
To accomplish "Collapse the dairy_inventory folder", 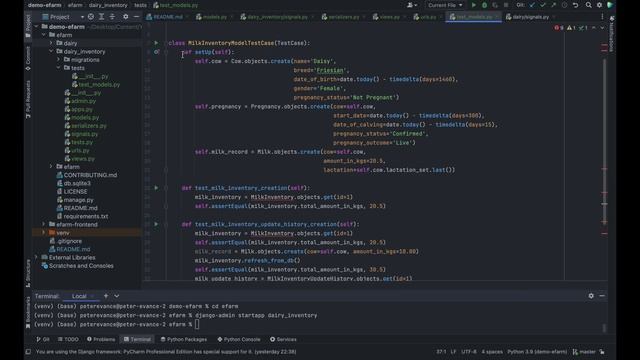I will 51,51.
